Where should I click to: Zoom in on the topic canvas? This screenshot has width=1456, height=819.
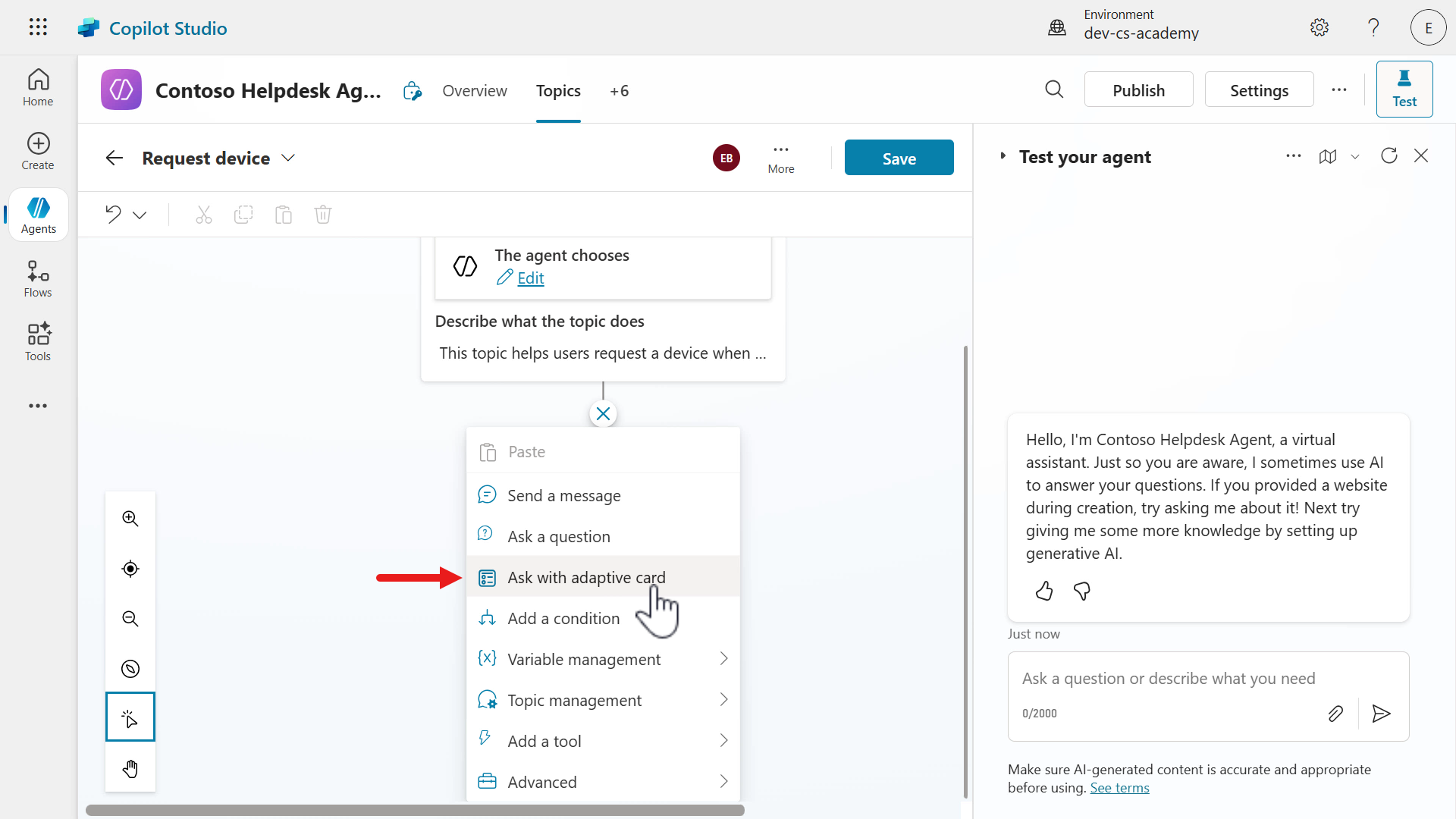(130, 519)
